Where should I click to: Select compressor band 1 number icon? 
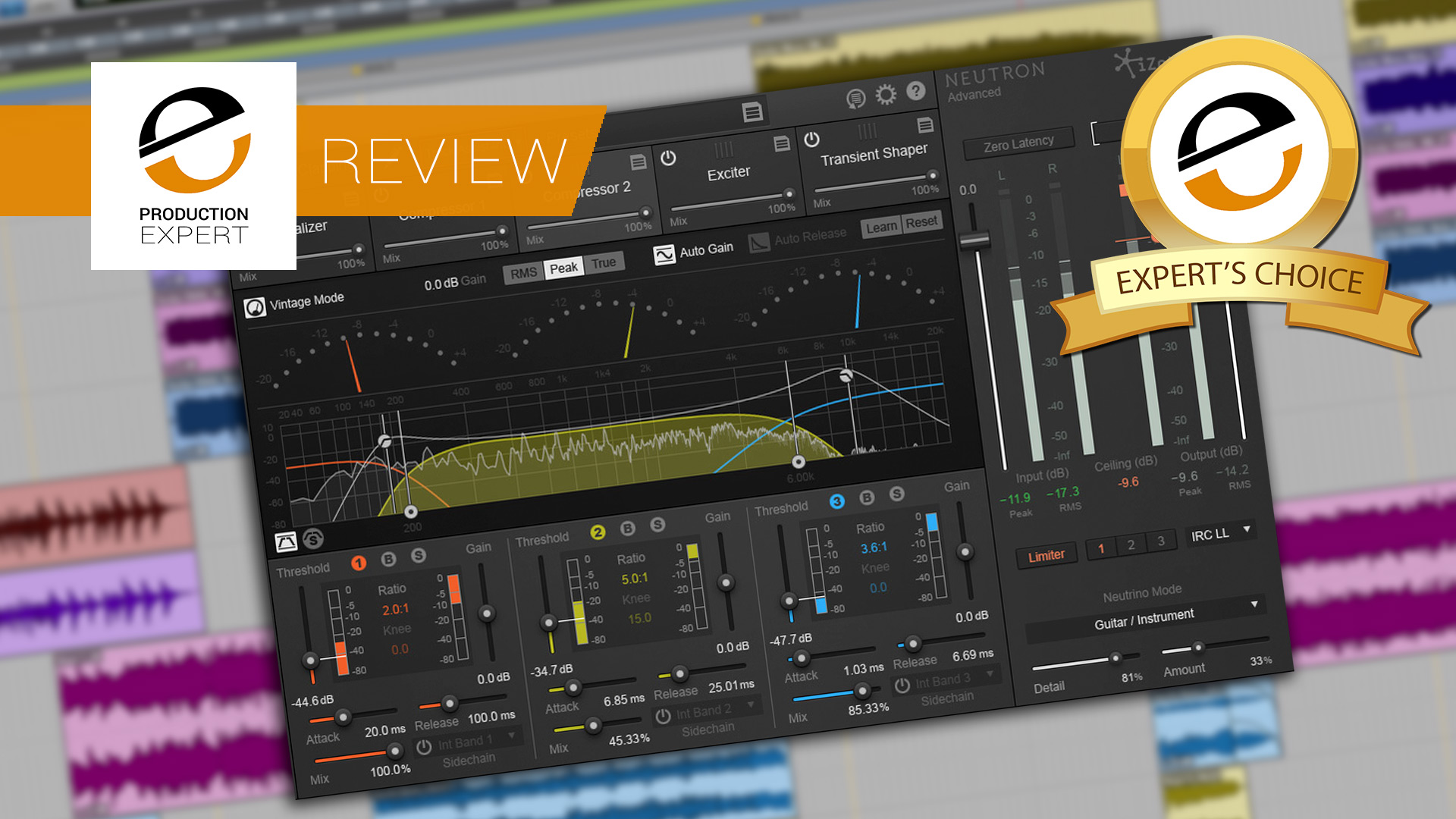359,563
